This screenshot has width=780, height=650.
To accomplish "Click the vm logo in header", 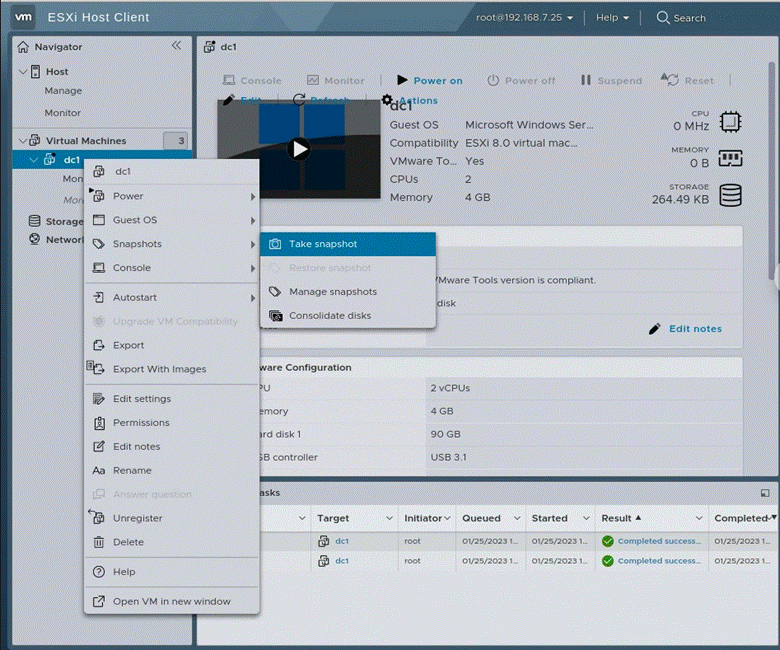I will point(23,17).
